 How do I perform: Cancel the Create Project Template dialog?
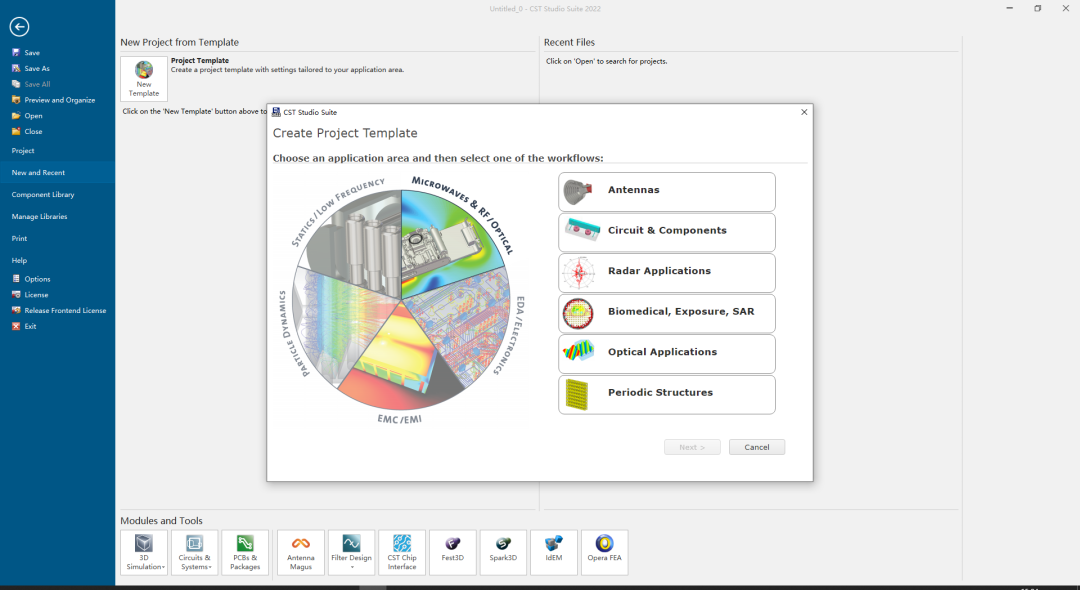click(x=756, y=447)
